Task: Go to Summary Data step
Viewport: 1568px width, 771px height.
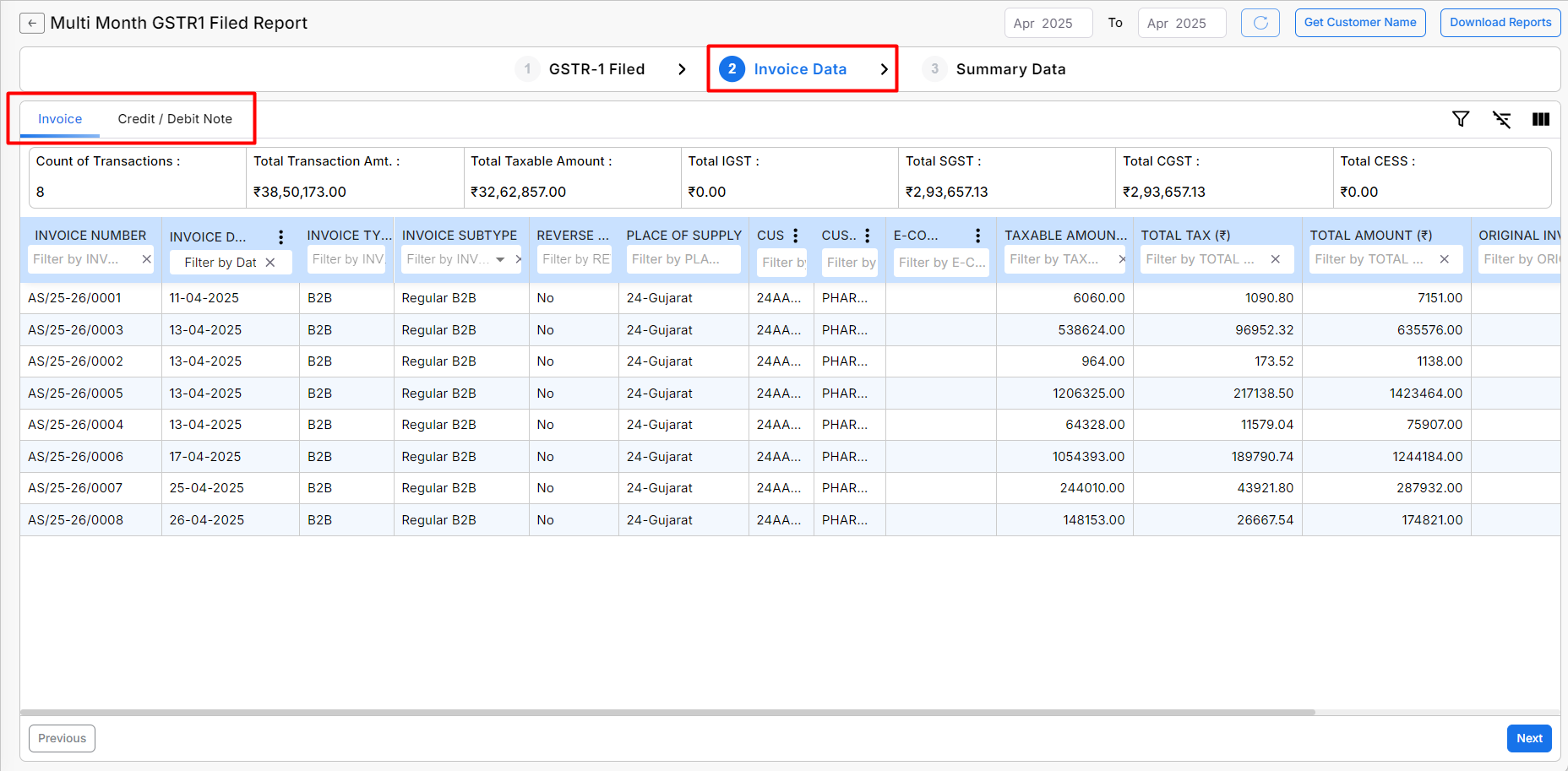Action: click(1010, 69)
